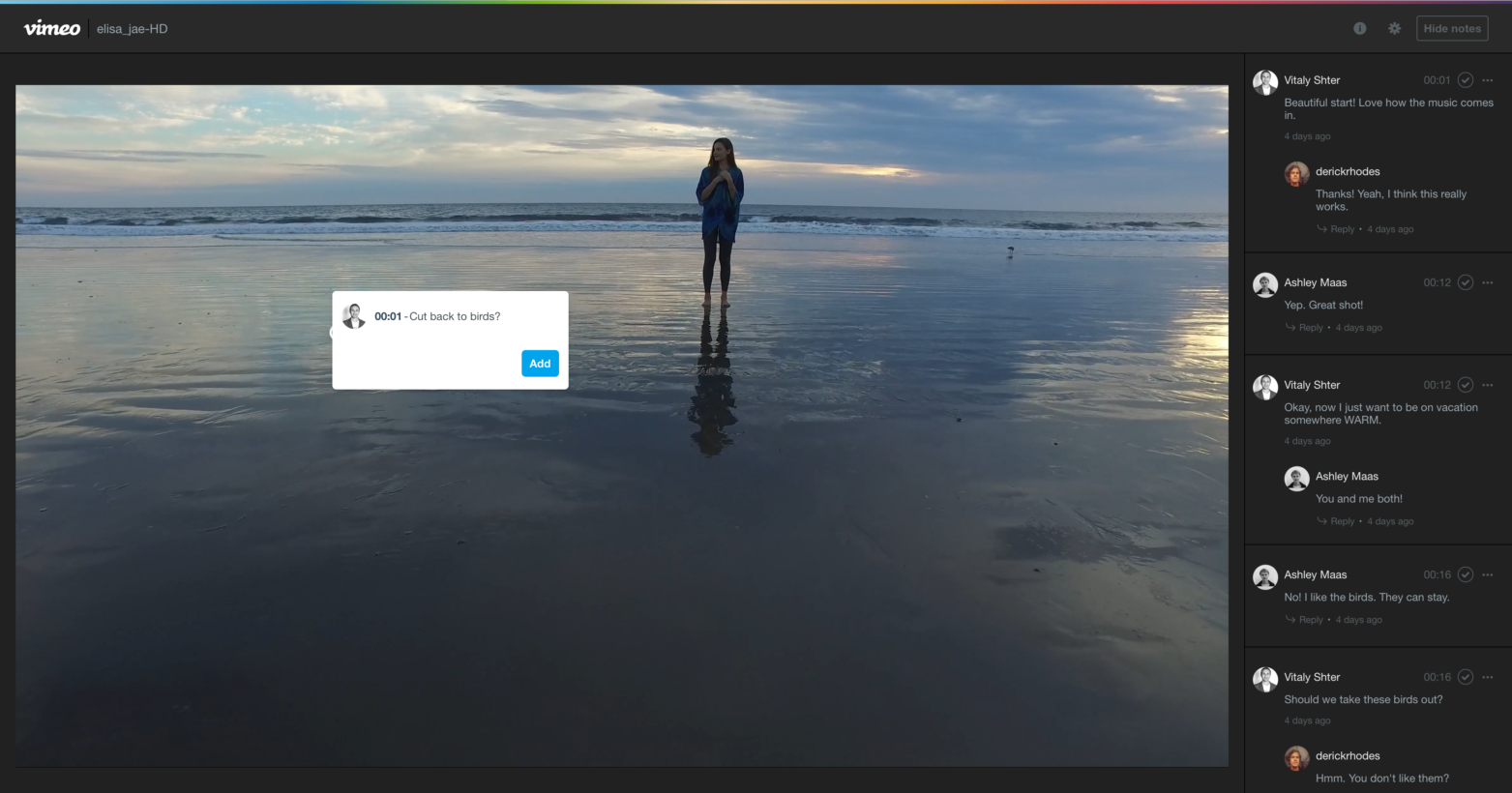The width and height of the screenshot is (1512, 793).
Task: Click the Vimeo logo
Action: coord(50,27)
